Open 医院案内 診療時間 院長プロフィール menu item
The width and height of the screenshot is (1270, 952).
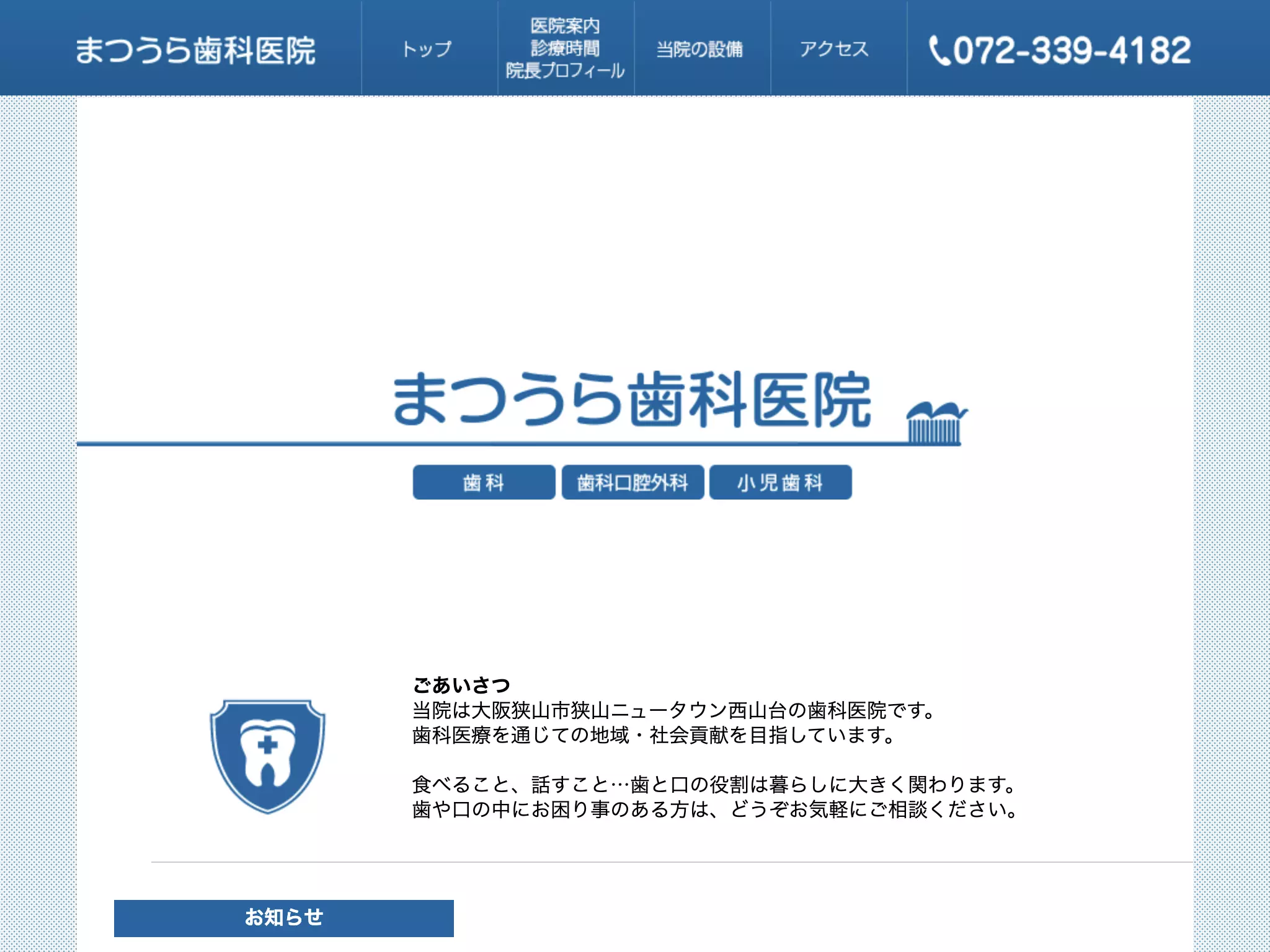(x=565, y=48)
